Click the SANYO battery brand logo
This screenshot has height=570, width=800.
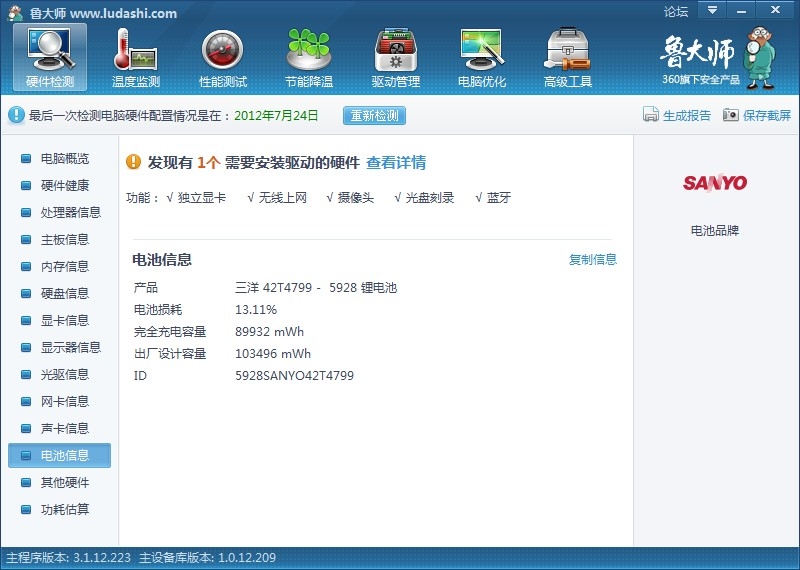[x=715, y=183]
